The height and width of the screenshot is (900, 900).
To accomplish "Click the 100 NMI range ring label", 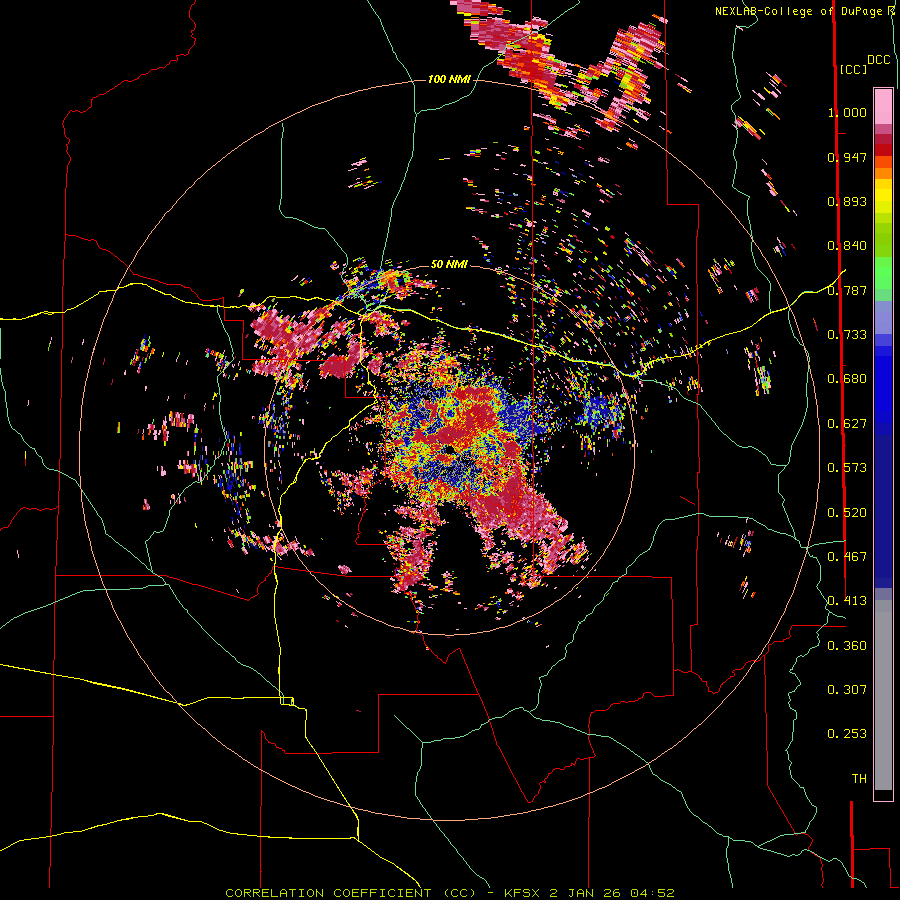I will pyautogui.click(x=448, y=79).
